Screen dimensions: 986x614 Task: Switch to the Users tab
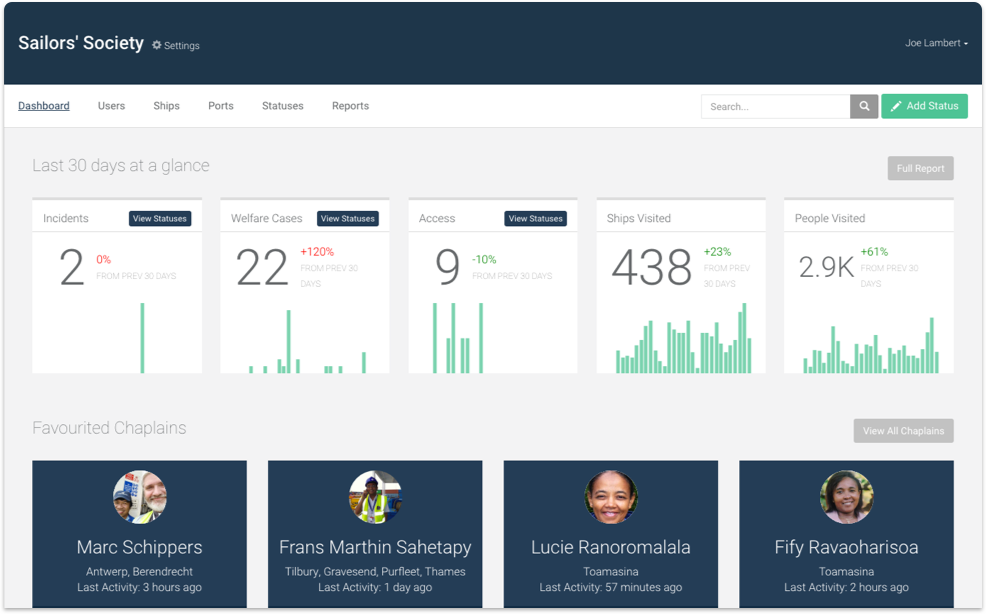(x=111, y=106)
